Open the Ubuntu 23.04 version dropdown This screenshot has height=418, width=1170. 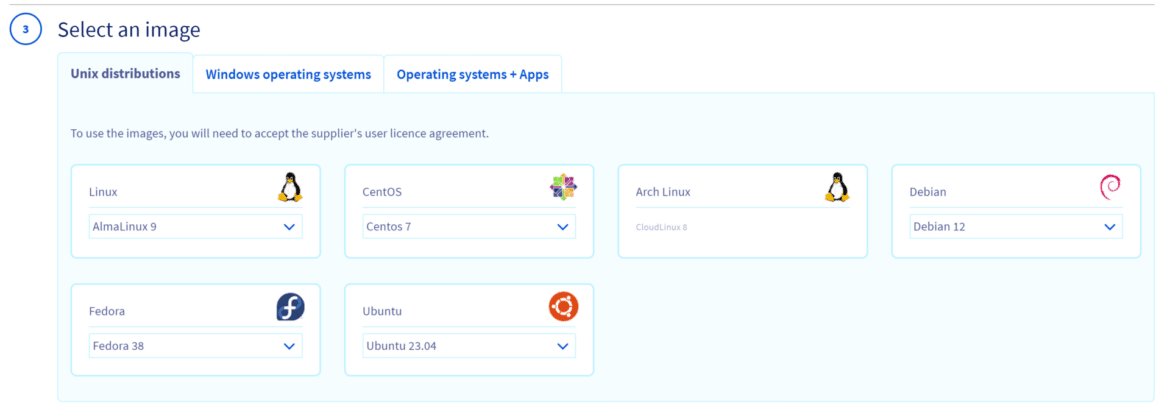[469, 346]
